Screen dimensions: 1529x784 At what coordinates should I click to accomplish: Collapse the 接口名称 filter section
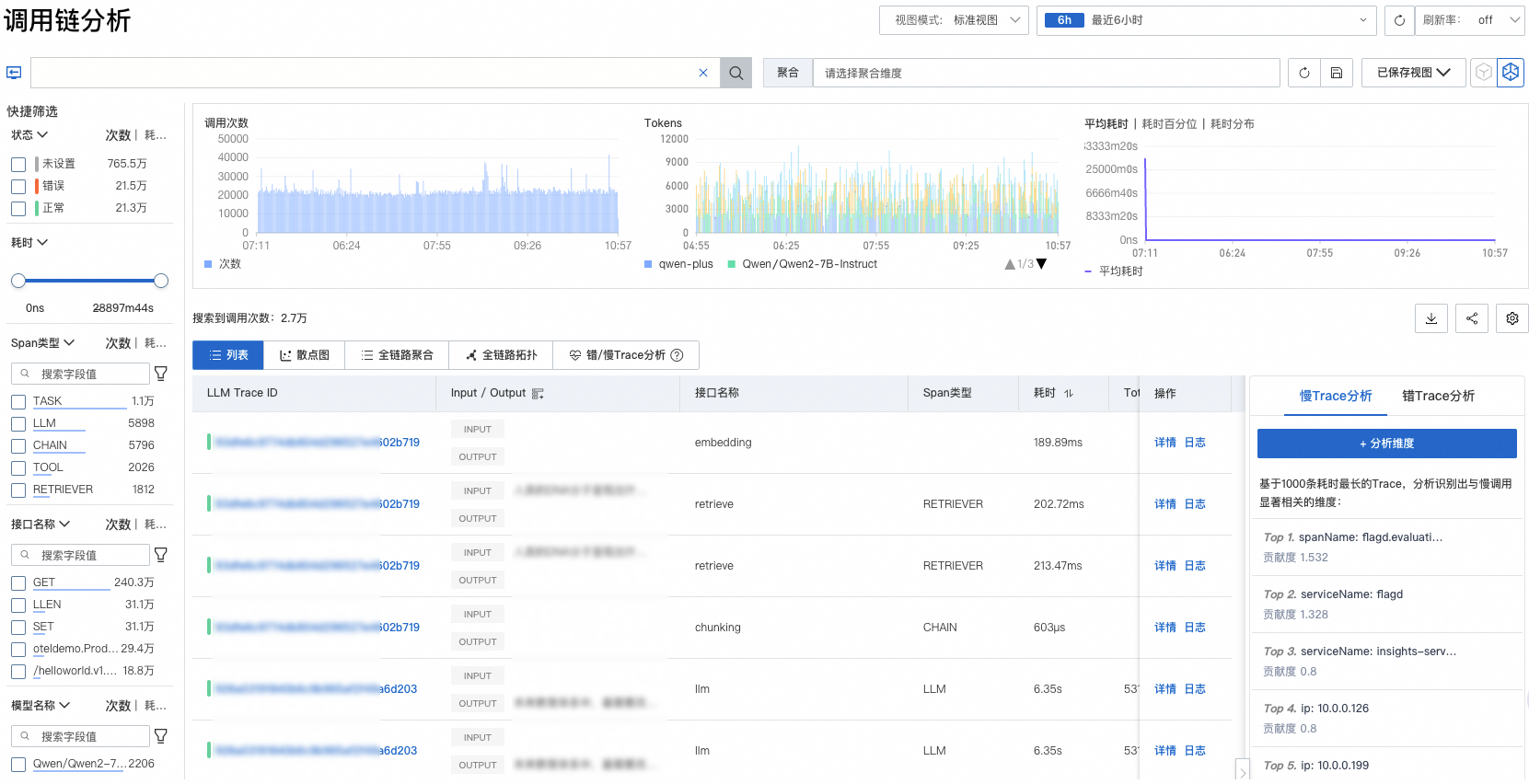click(x=41, y=525)
